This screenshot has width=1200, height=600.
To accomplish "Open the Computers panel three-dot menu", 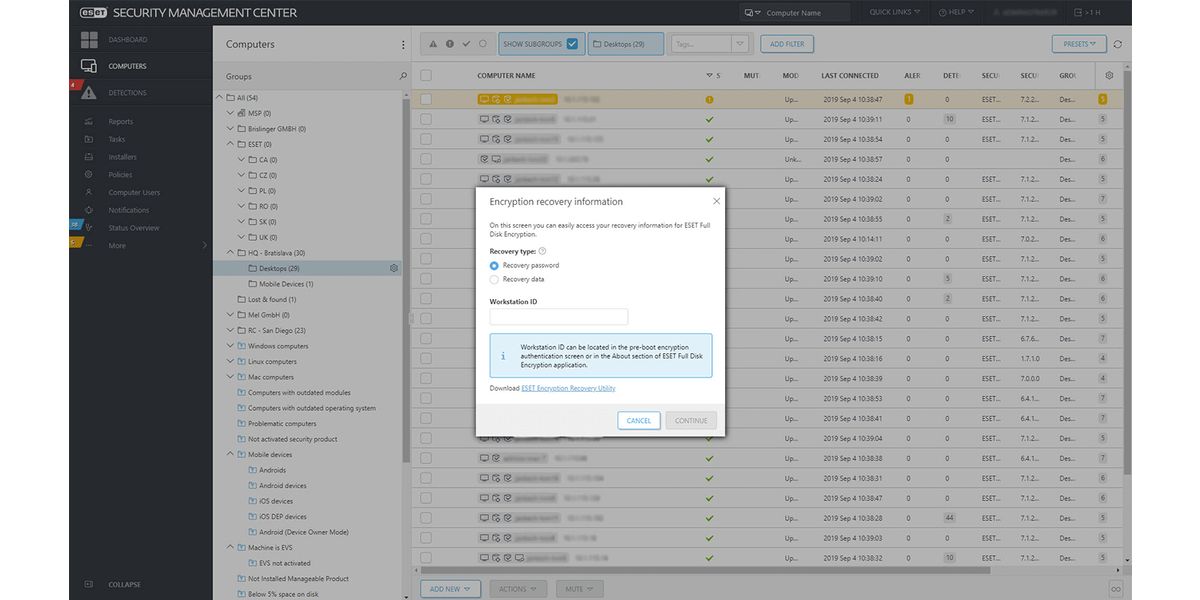I will pyautogui.click(x=403, y=45).
